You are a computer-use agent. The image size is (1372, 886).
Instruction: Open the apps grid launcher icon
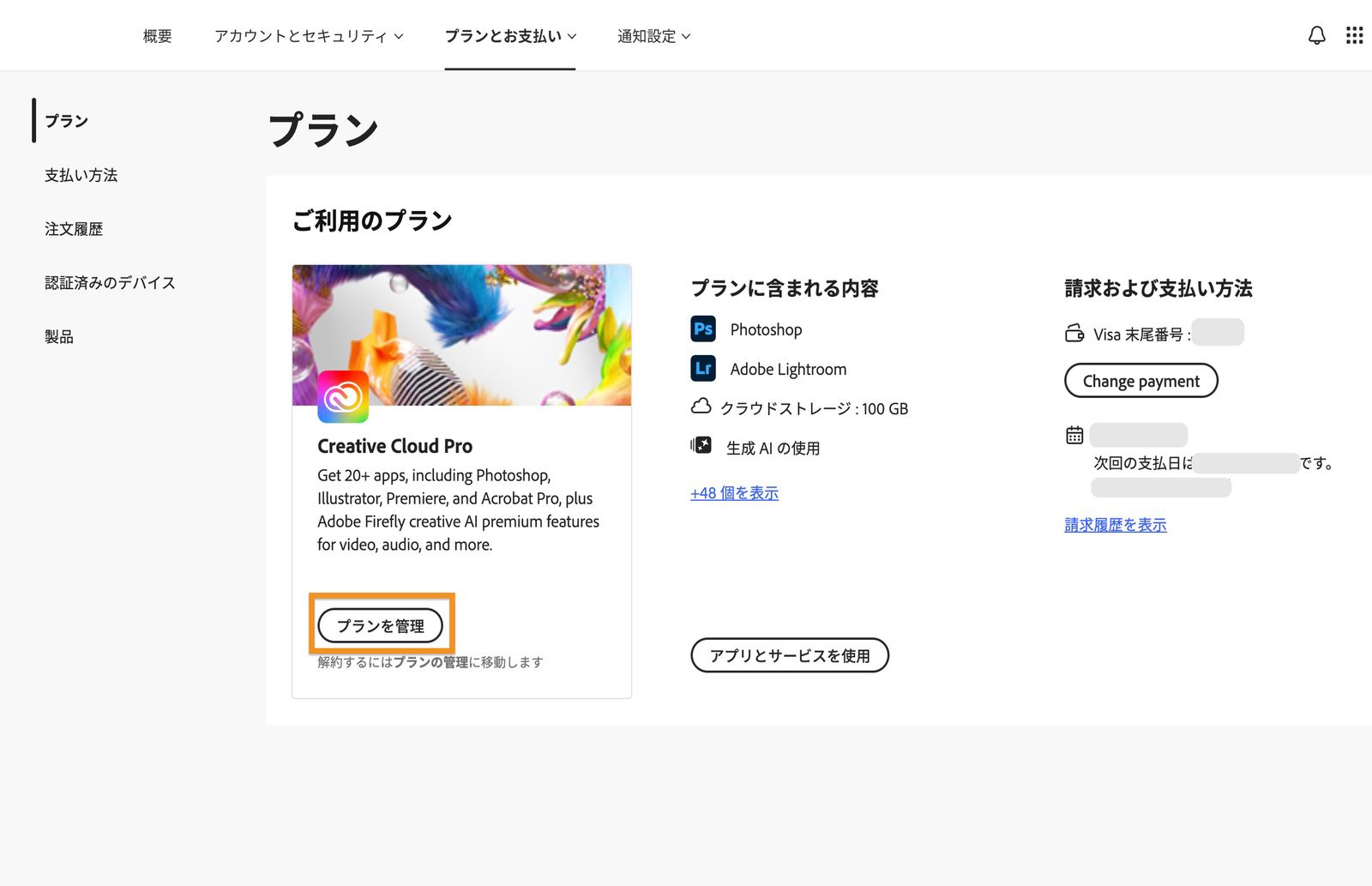[x=1354, y=35]
